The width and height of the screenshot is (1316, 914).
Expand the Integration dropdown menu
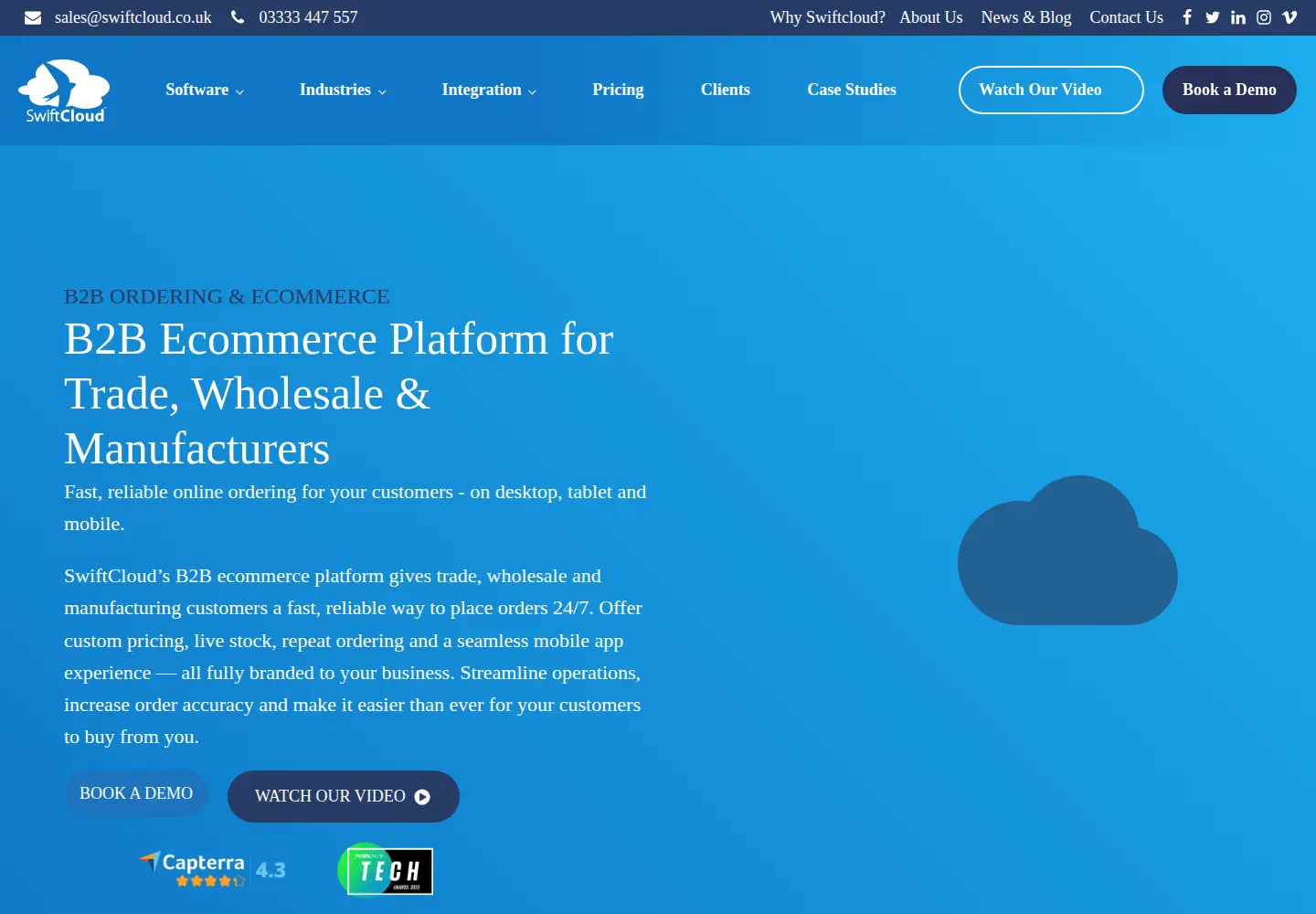click(x=489, y=90)
